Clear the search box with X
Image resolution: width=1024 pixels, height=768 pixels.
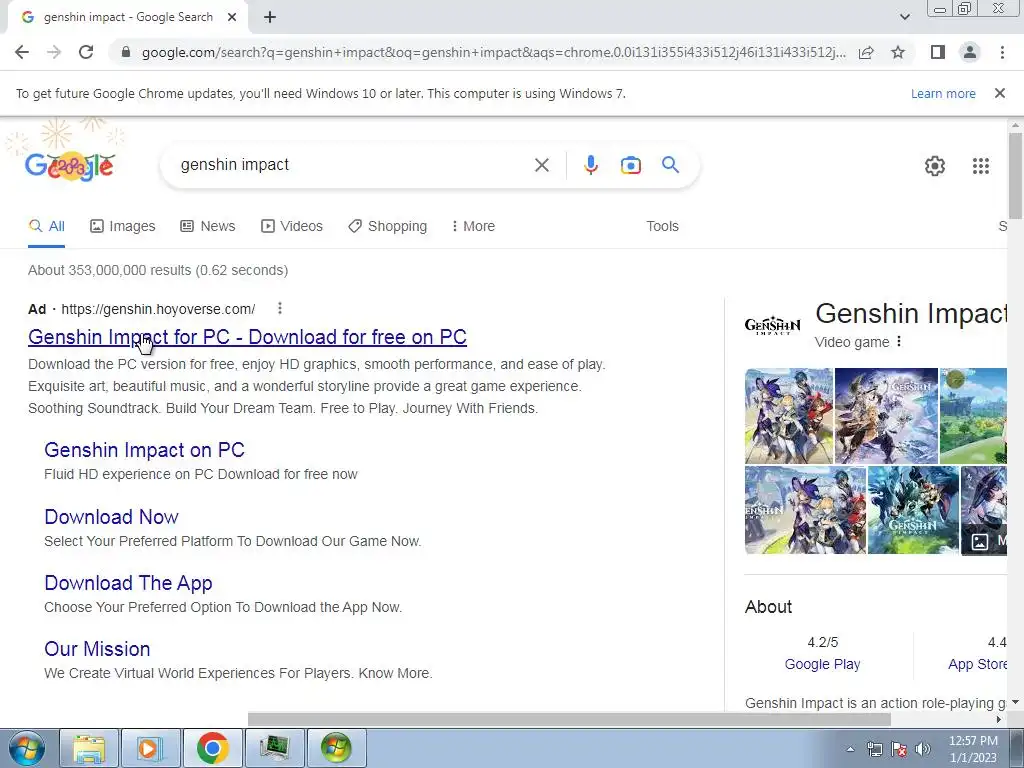coord(541,165)
